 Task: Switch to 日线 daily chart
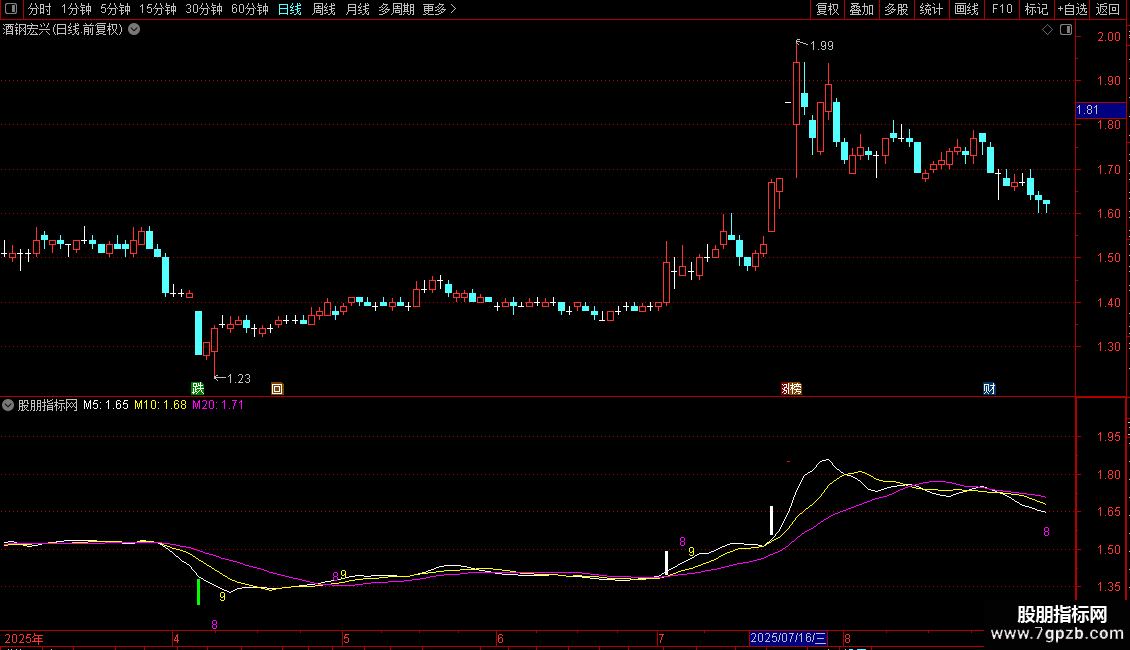pyautogui.click(x=290, y=9)
